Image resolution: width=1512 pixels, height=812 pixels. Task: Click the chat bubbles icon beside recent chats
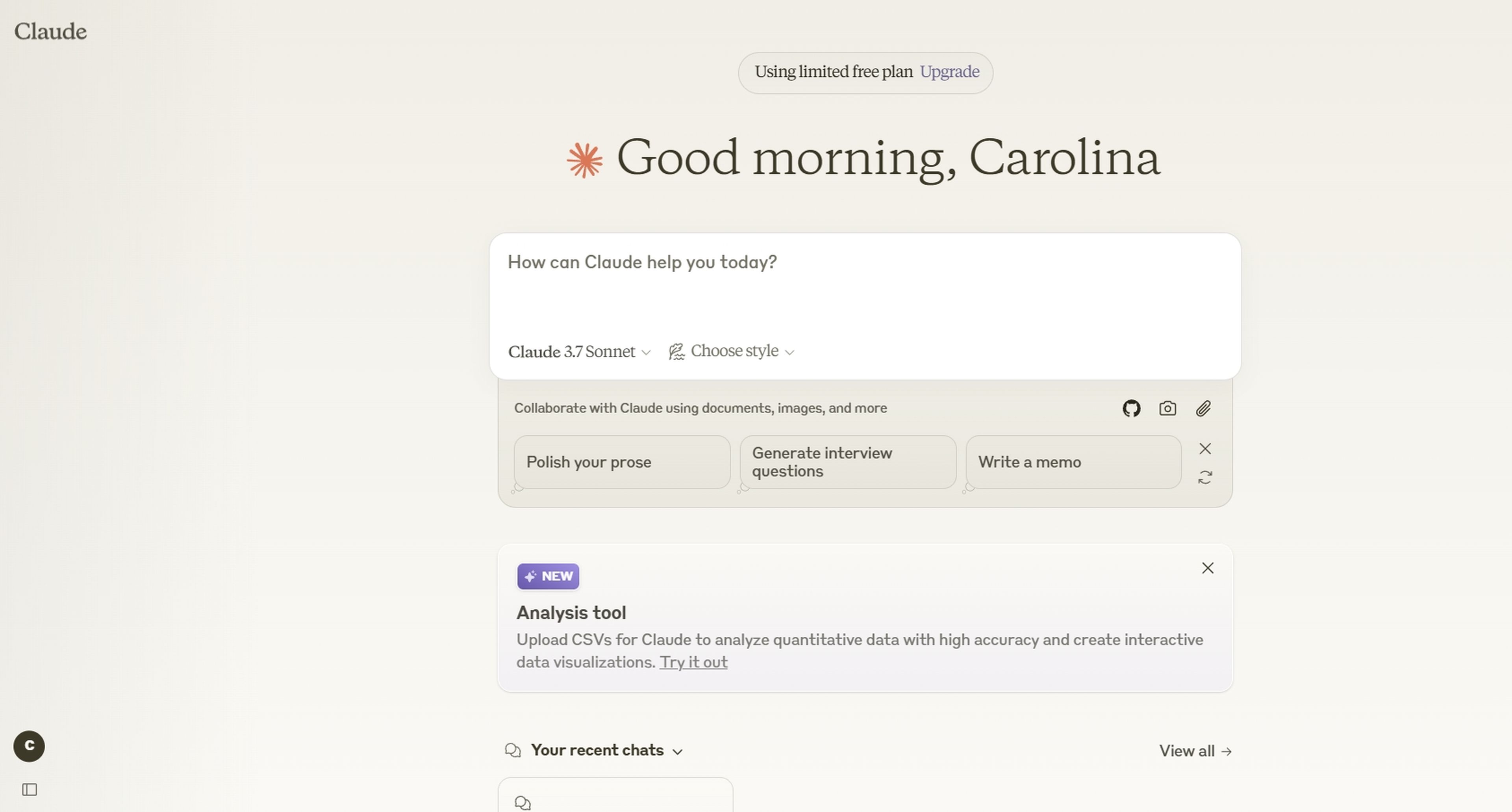(x=513, y=751)
